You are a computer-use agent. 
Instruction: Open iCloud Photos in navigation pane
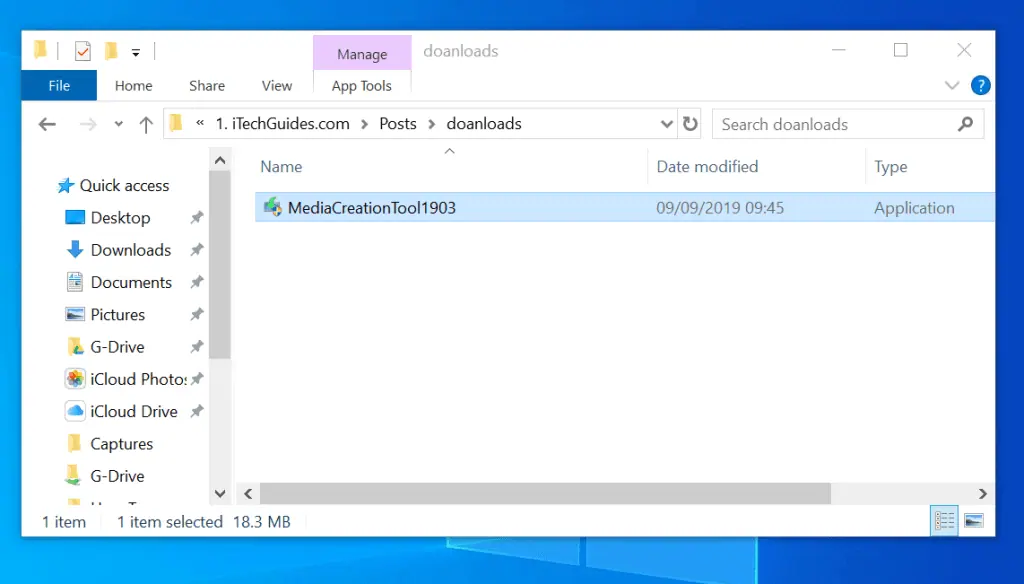pyautogui.click(x=138, y=379)
